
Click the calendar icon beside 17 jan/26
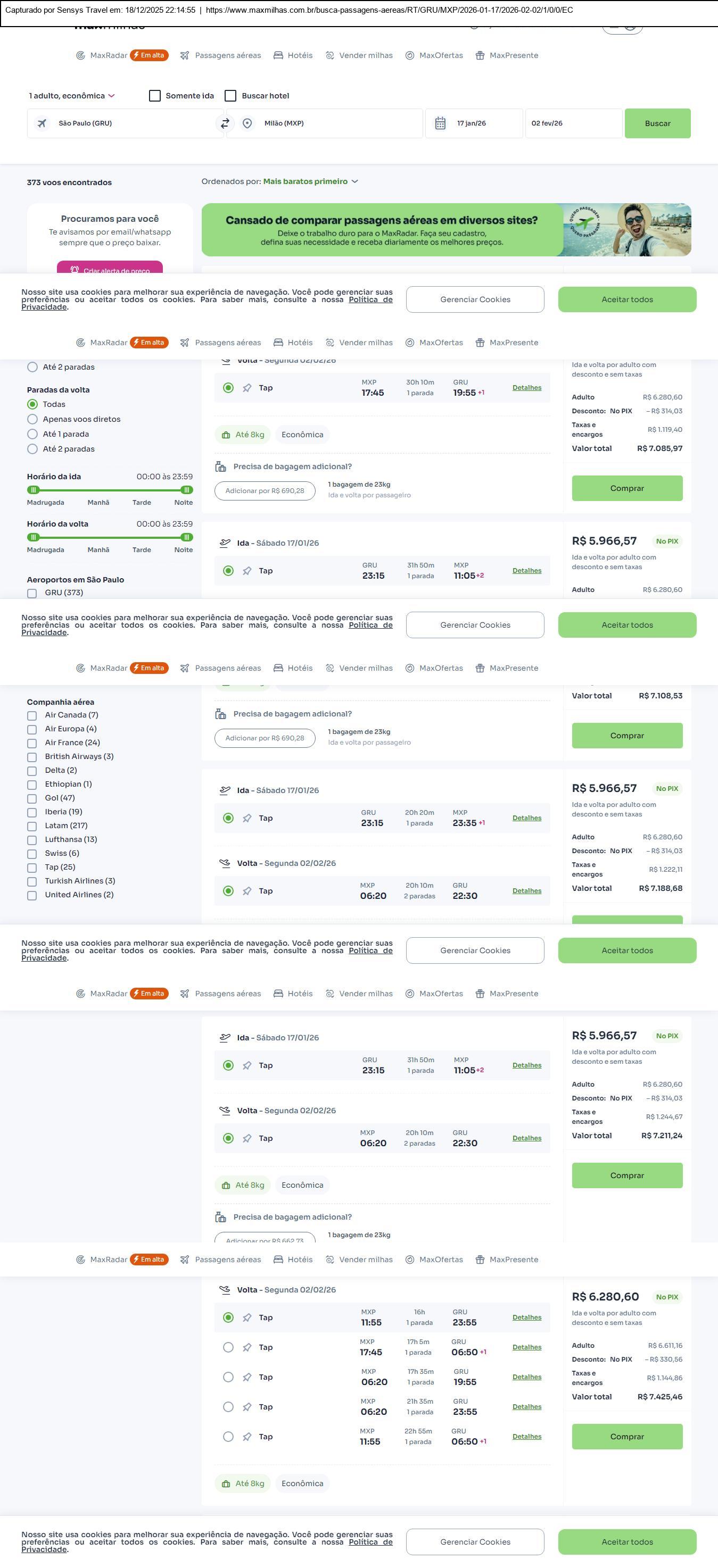pyautogui.click(x=440, y=123)
